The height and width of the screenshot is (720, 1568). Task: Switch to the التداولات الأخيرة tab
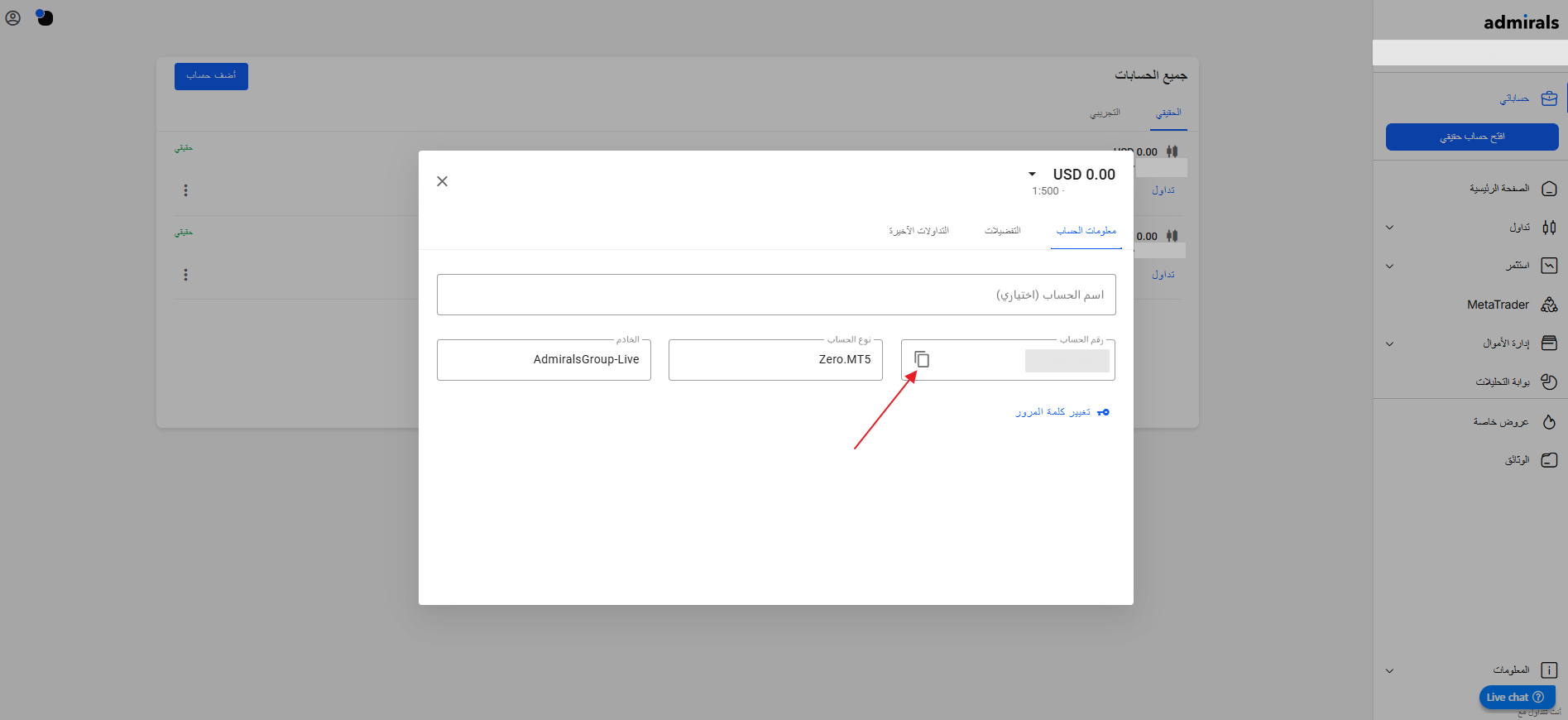click(x=918, y=231)
